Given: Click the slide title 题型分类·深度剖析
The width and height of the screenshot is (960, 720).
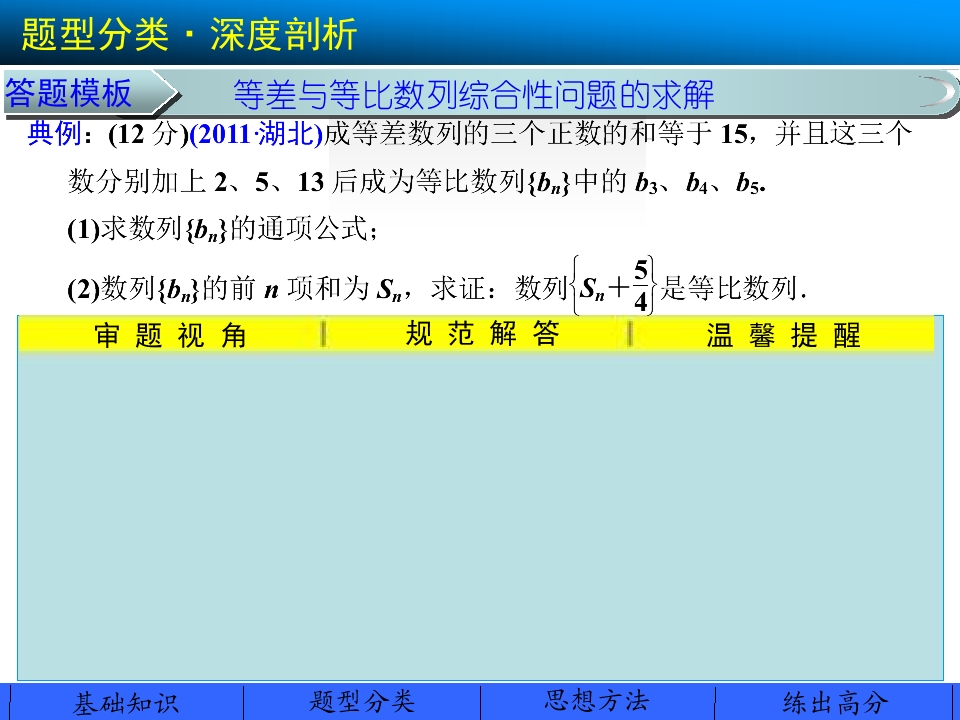Looking at the screenshot, I should 189,36.
